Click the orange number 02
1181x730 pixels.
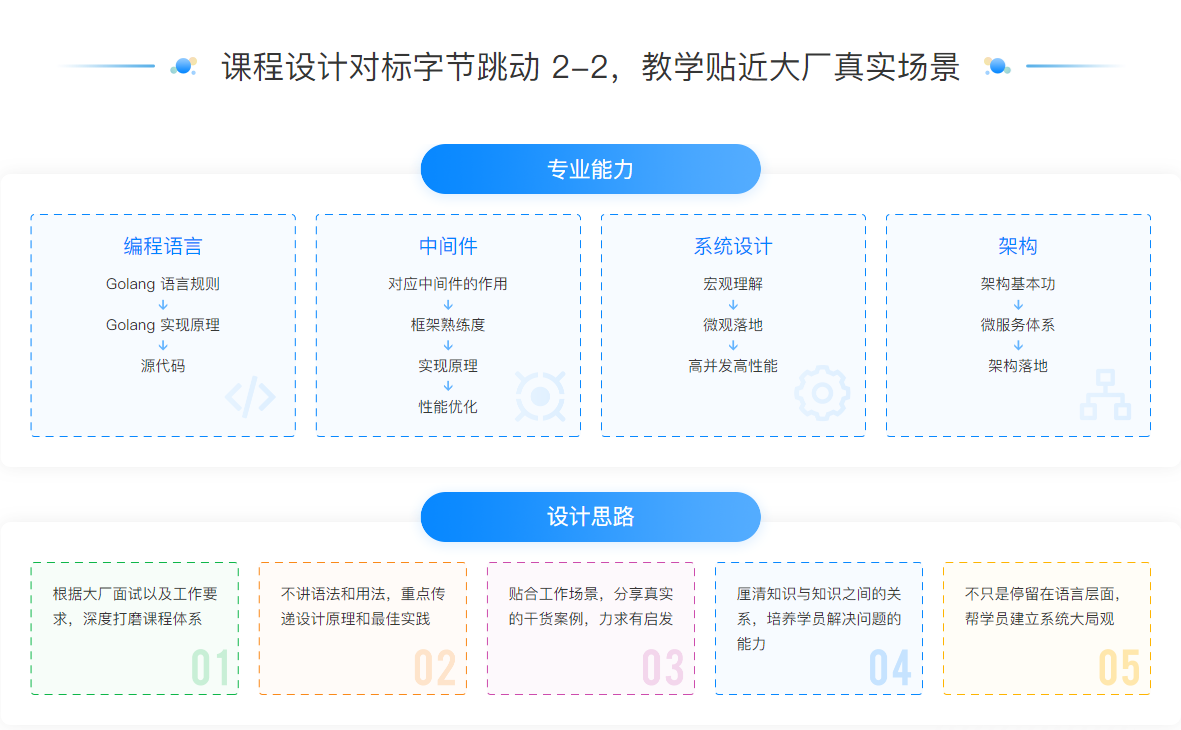coord(435,667)
